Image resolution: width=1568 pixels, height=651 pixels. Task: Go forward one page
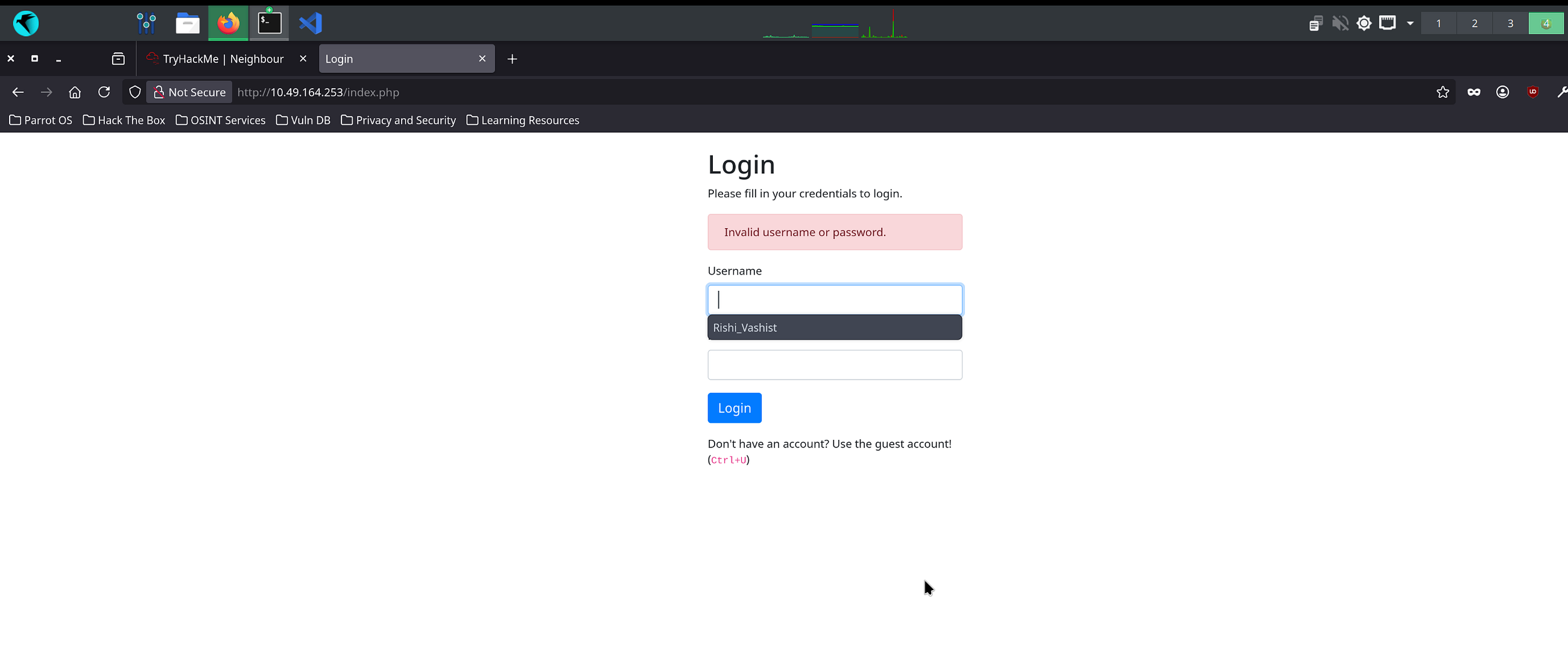click(46, 92)
